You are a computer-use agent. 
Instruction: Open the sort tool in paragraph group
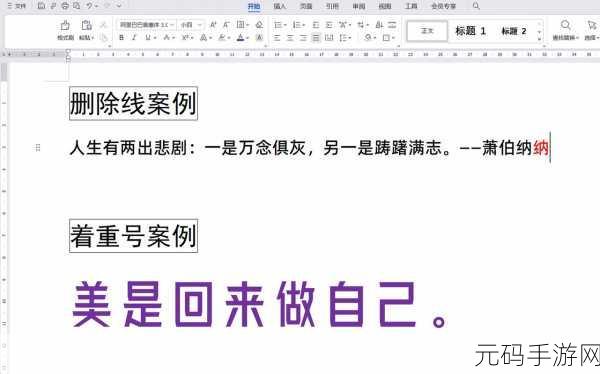point(379,25)
